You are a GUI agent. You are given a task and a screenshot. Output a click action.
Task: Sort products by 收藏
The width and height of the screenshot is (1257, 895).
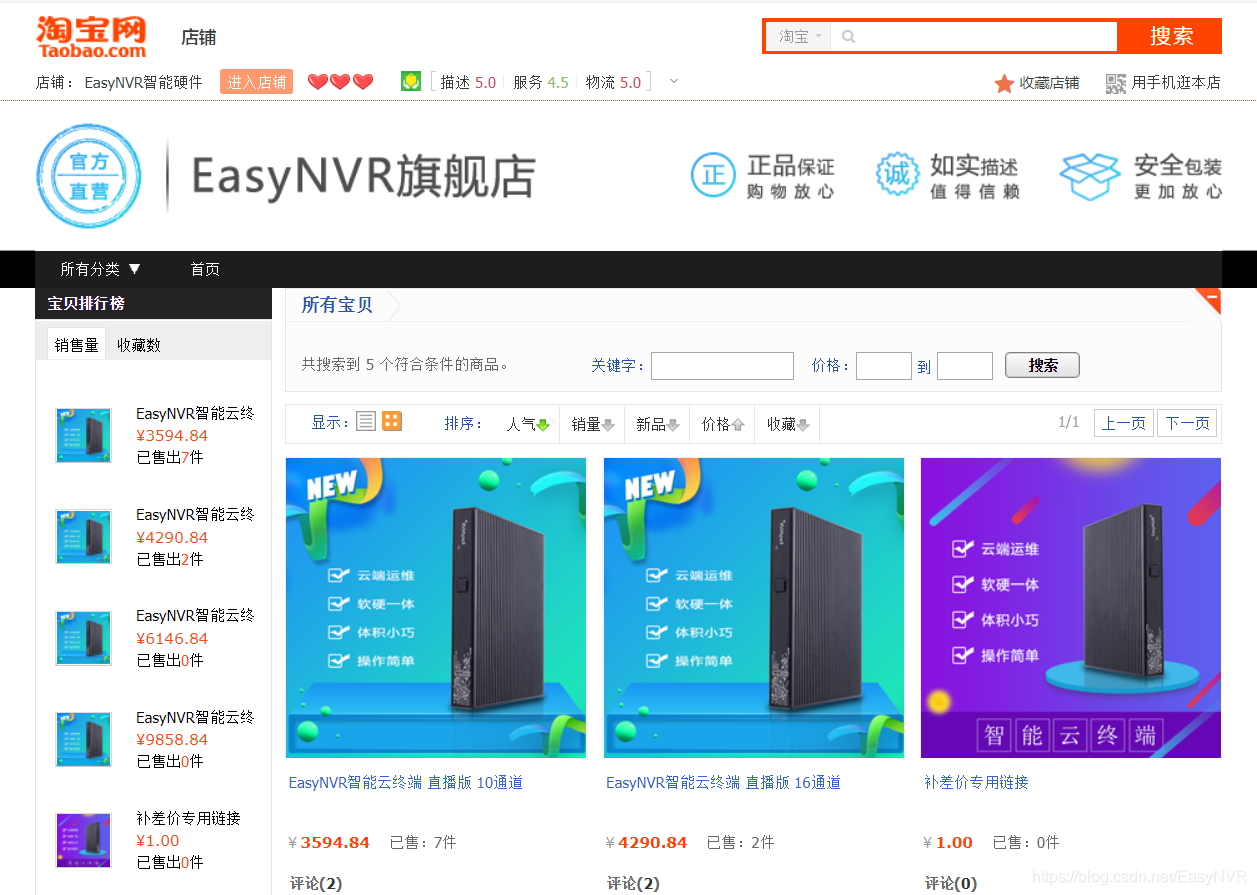tap(787, 424)
